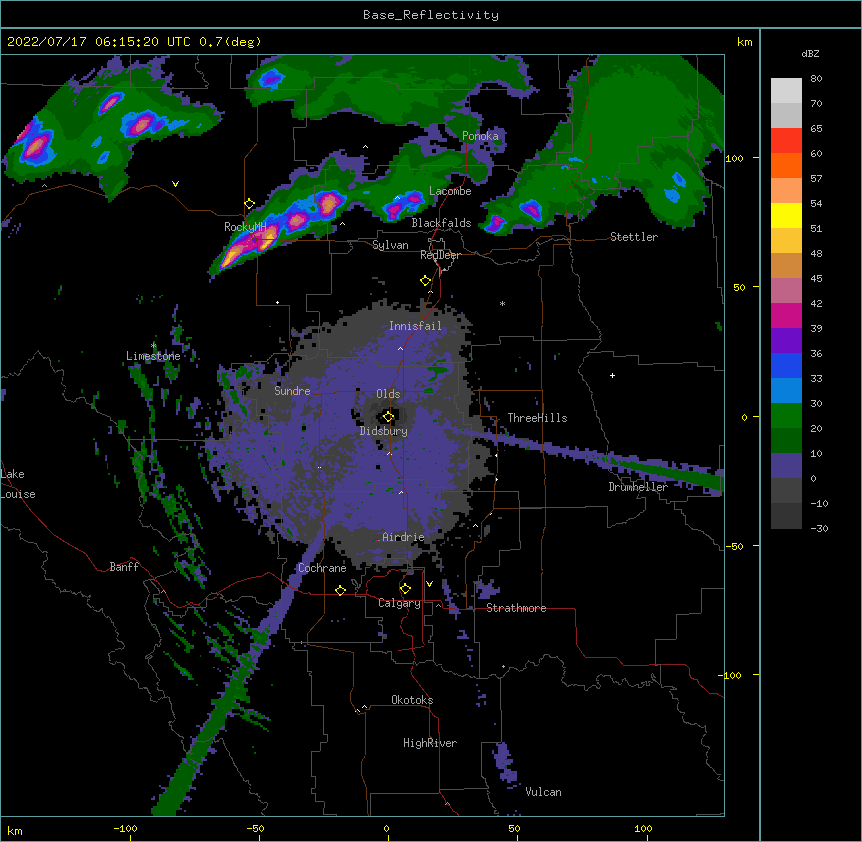
Task: Select the royal blue 33-36 dBZ swatch
Action: click(786, 365)
